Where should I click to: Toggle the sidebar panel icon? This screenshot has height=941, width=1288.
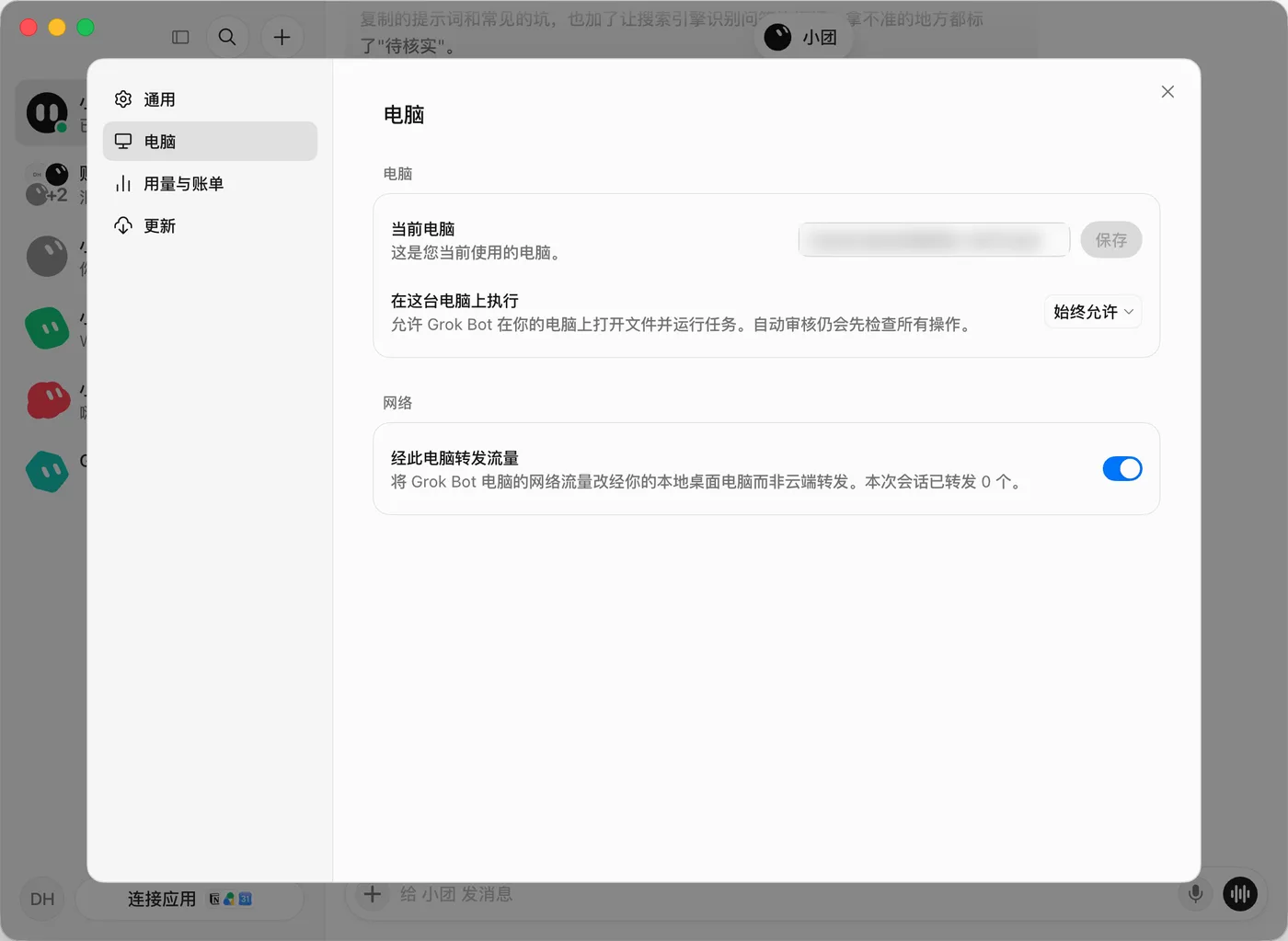pyautogui.click(x=180, y=37)
